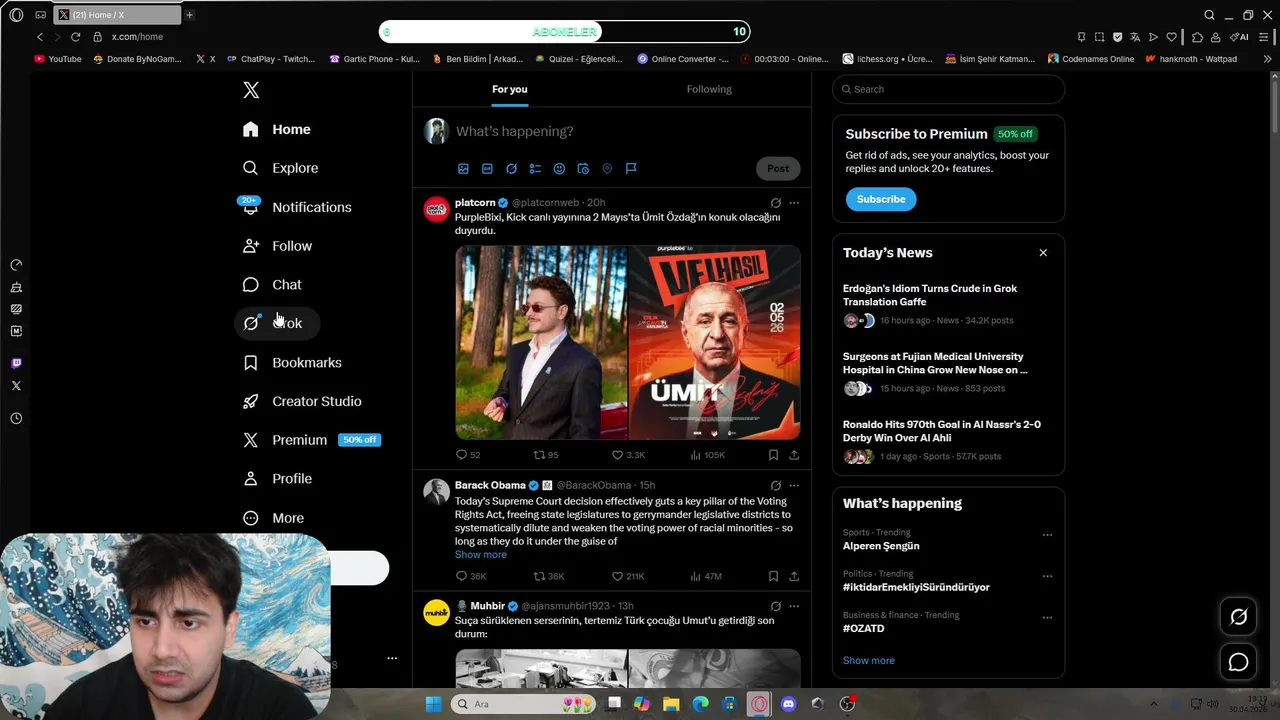Open Profile in the sidebar
The image size is (1280, 720).
(278, 479)
